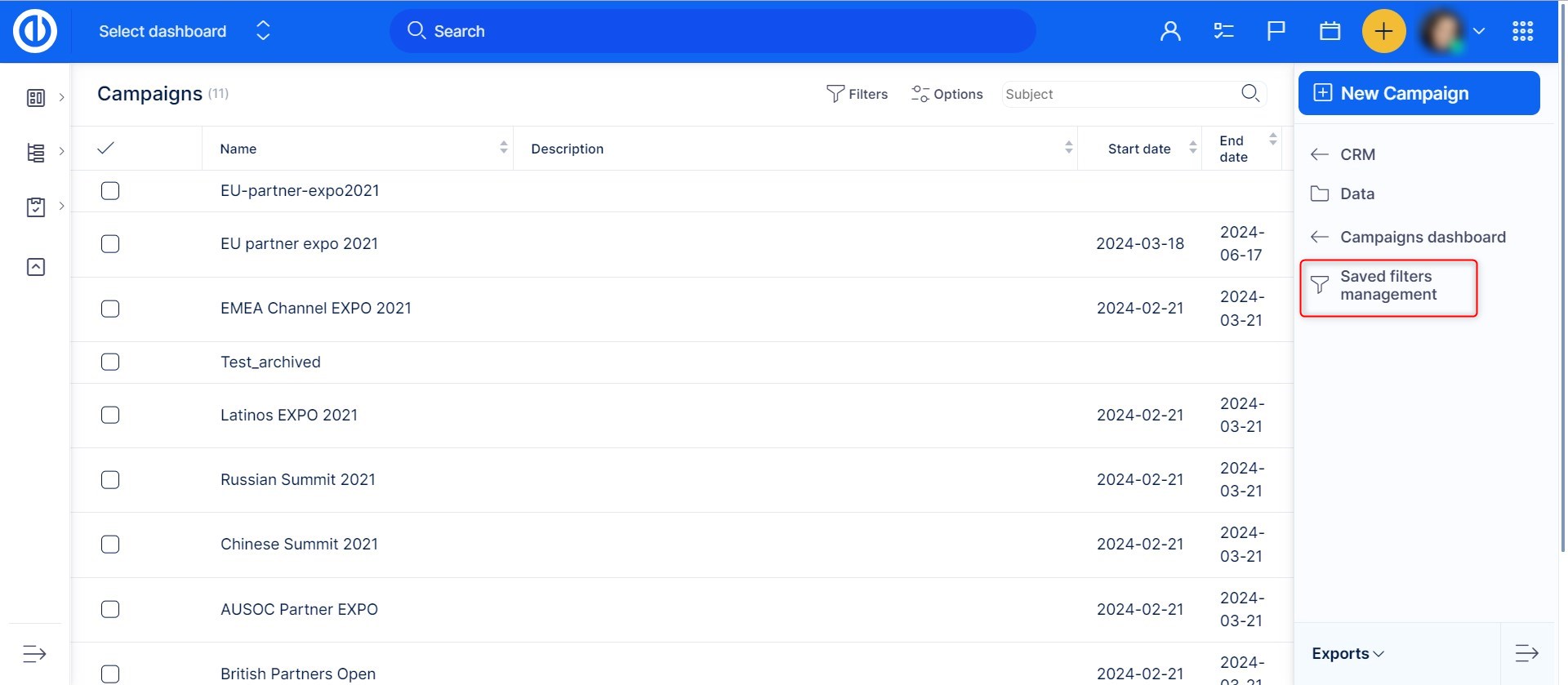
Task: Click the Subject search input field
Action: 1119,94
